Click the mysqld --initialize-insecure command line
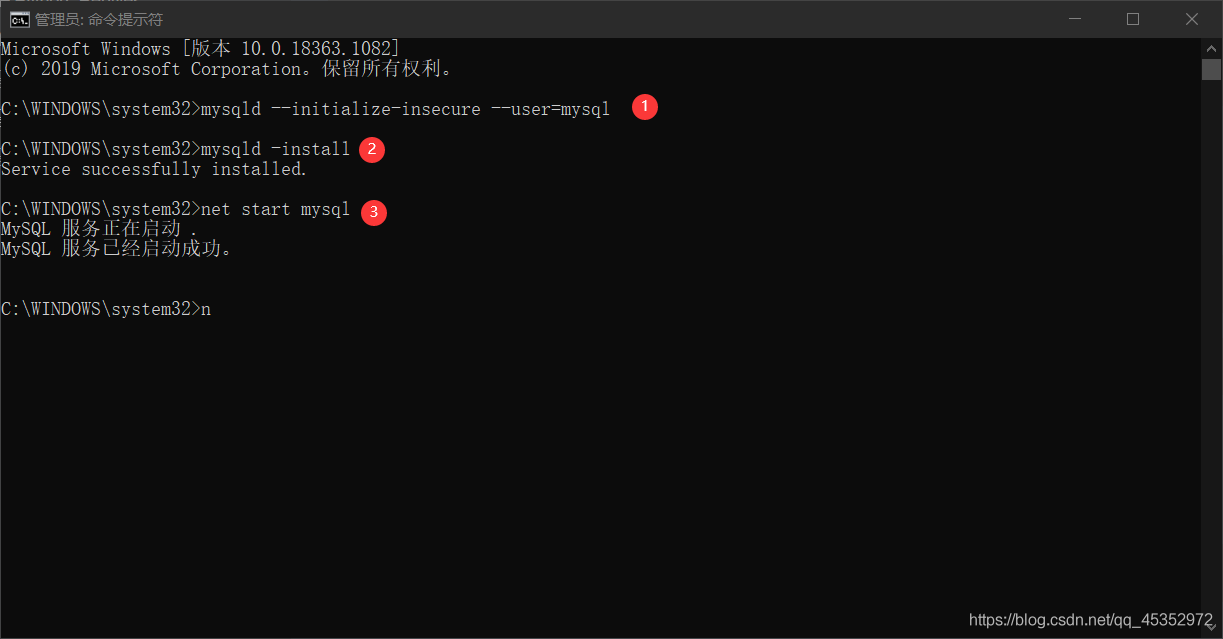This screenshot has width=1223, height=639. [305, 109]
